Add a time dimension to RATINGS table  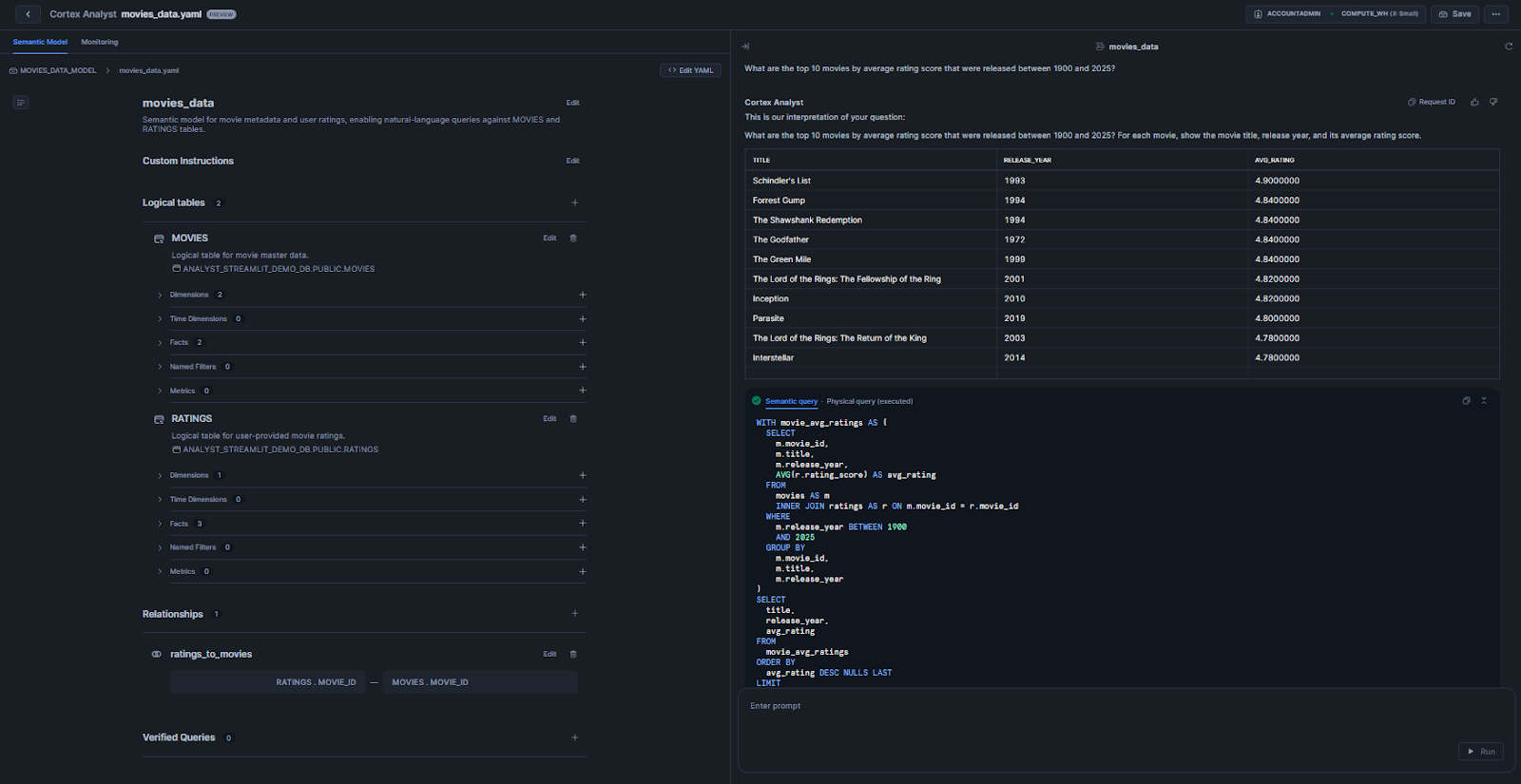coord(583,500)
